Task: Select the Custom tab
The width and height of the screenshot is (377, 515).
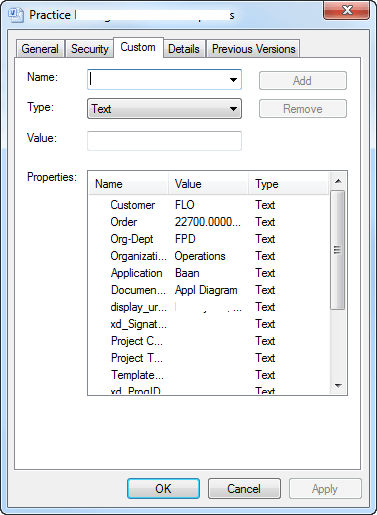Action: pyautogui.click(x=138, y=47)
